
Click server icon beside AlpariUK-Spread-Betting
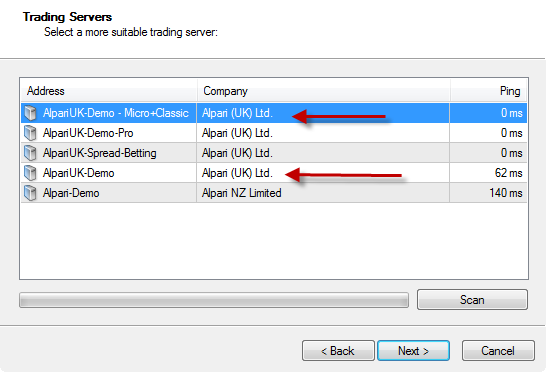tap(31, 153)
